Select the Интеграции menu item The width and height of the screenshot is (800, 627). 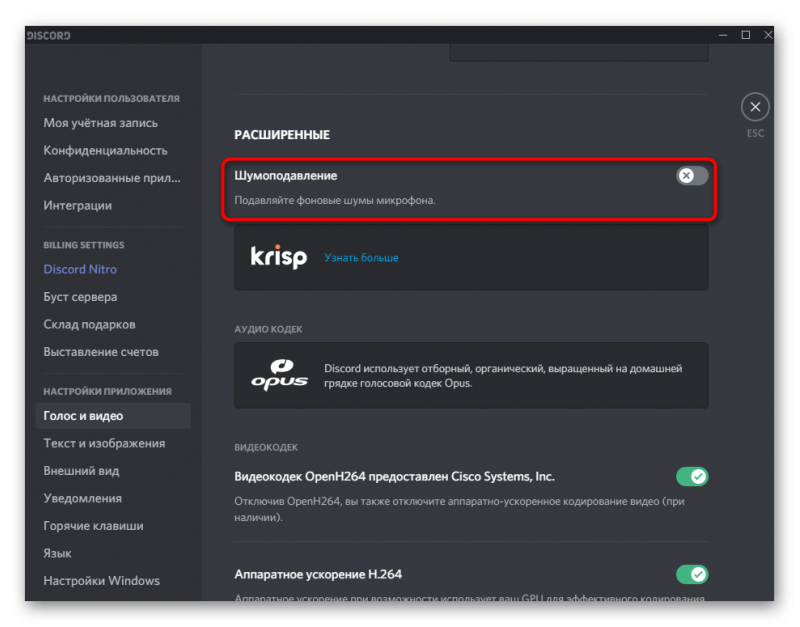tap(78, 206)
